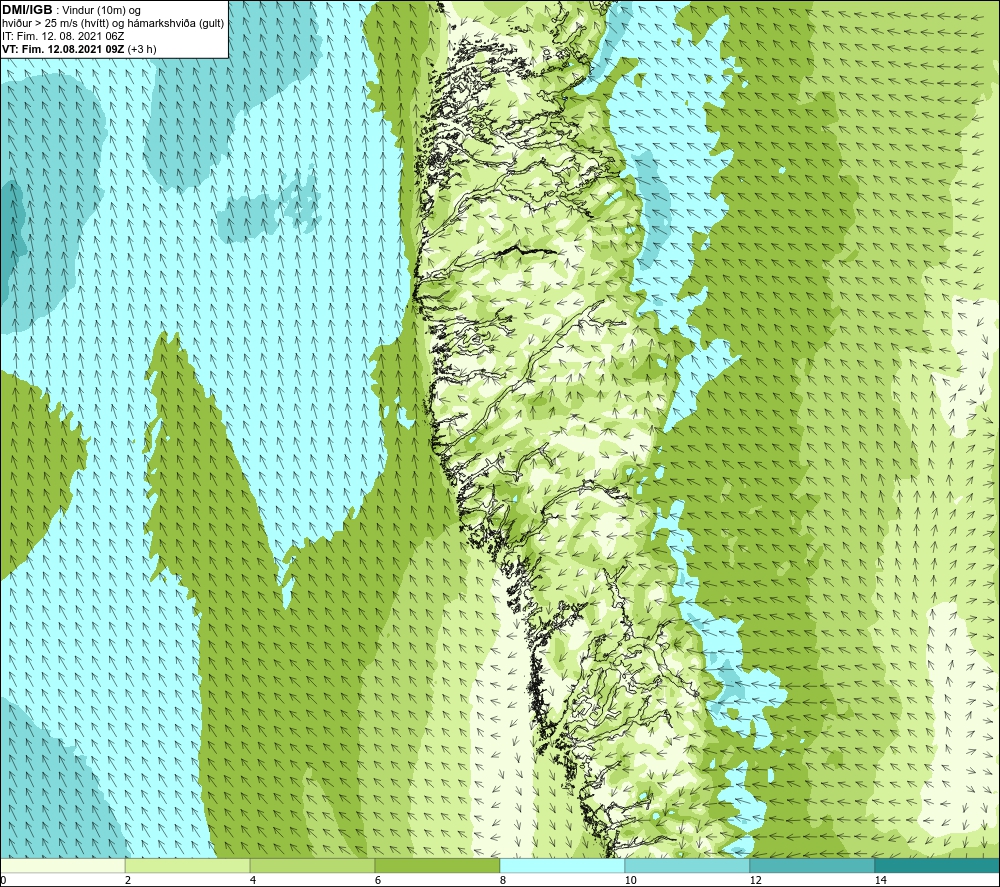Select the 12–14 m/s teal swatch
Image resolution: width=1000 pixels, height=887 pixels.
812,865
